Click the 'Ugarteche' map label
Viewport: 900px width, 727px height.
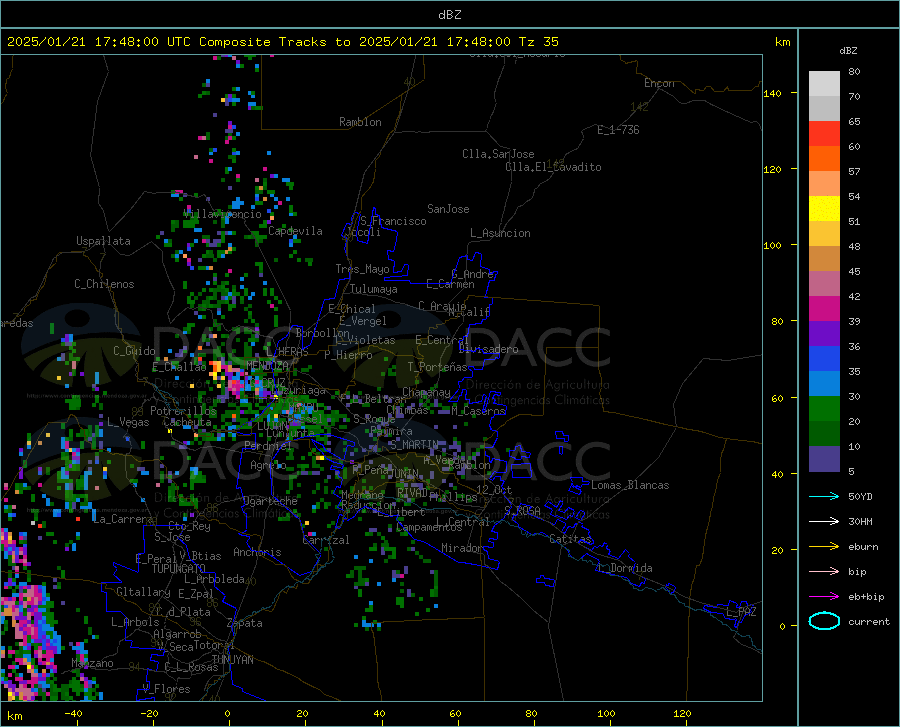pyautogui.click(x=270, y=501)
